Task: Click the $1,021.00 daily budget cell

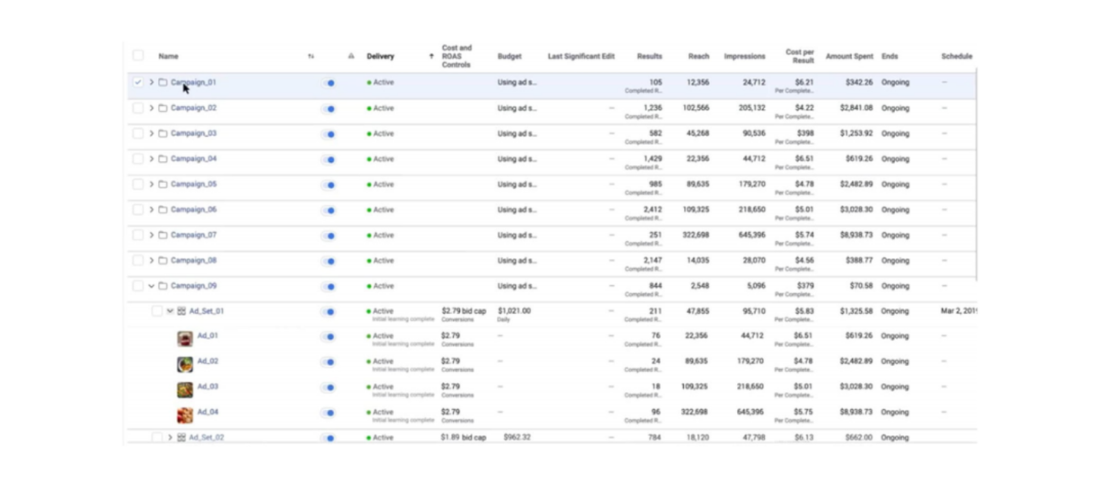Action: (514, 311)
